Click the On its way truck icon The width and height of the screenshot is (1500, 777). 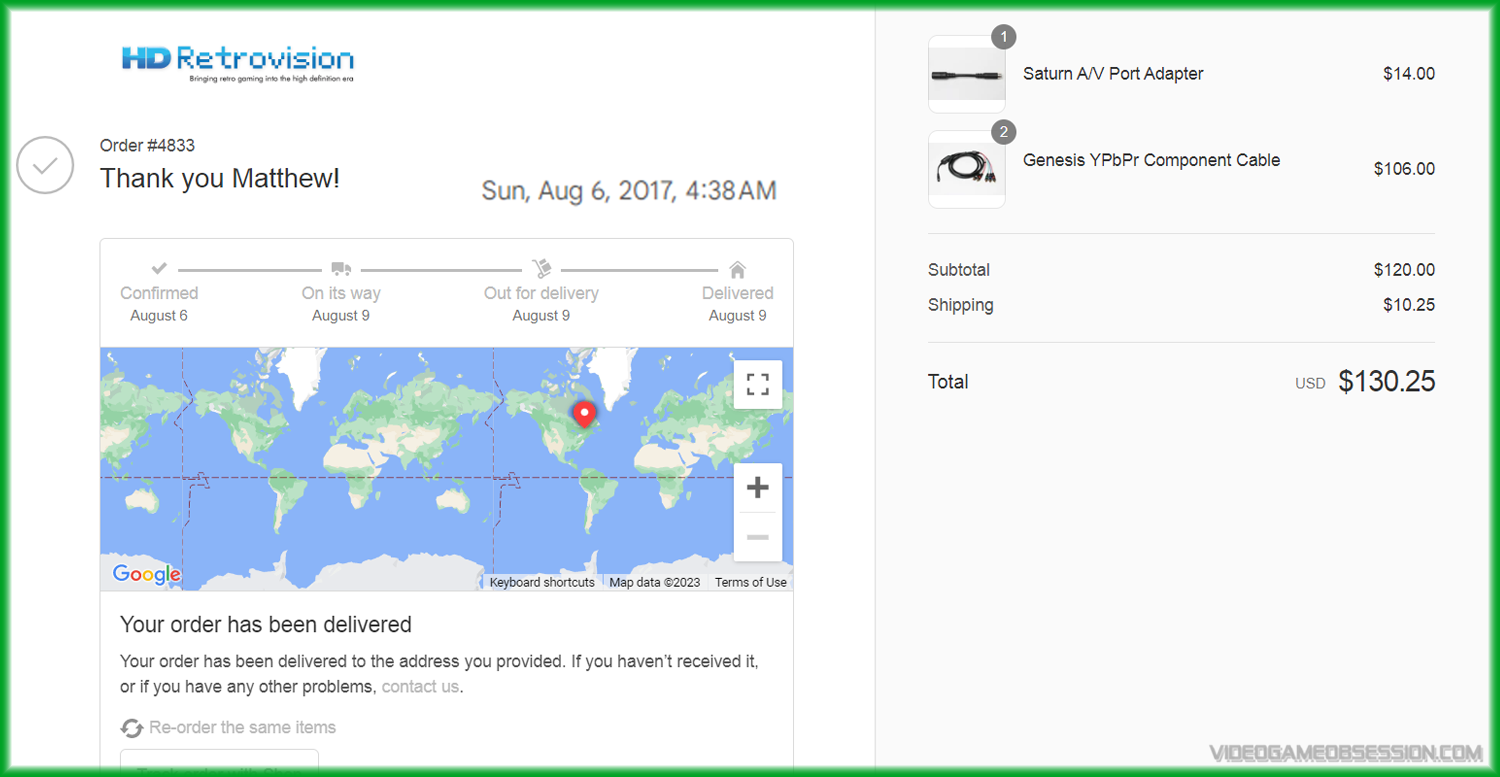click(341, 269)
